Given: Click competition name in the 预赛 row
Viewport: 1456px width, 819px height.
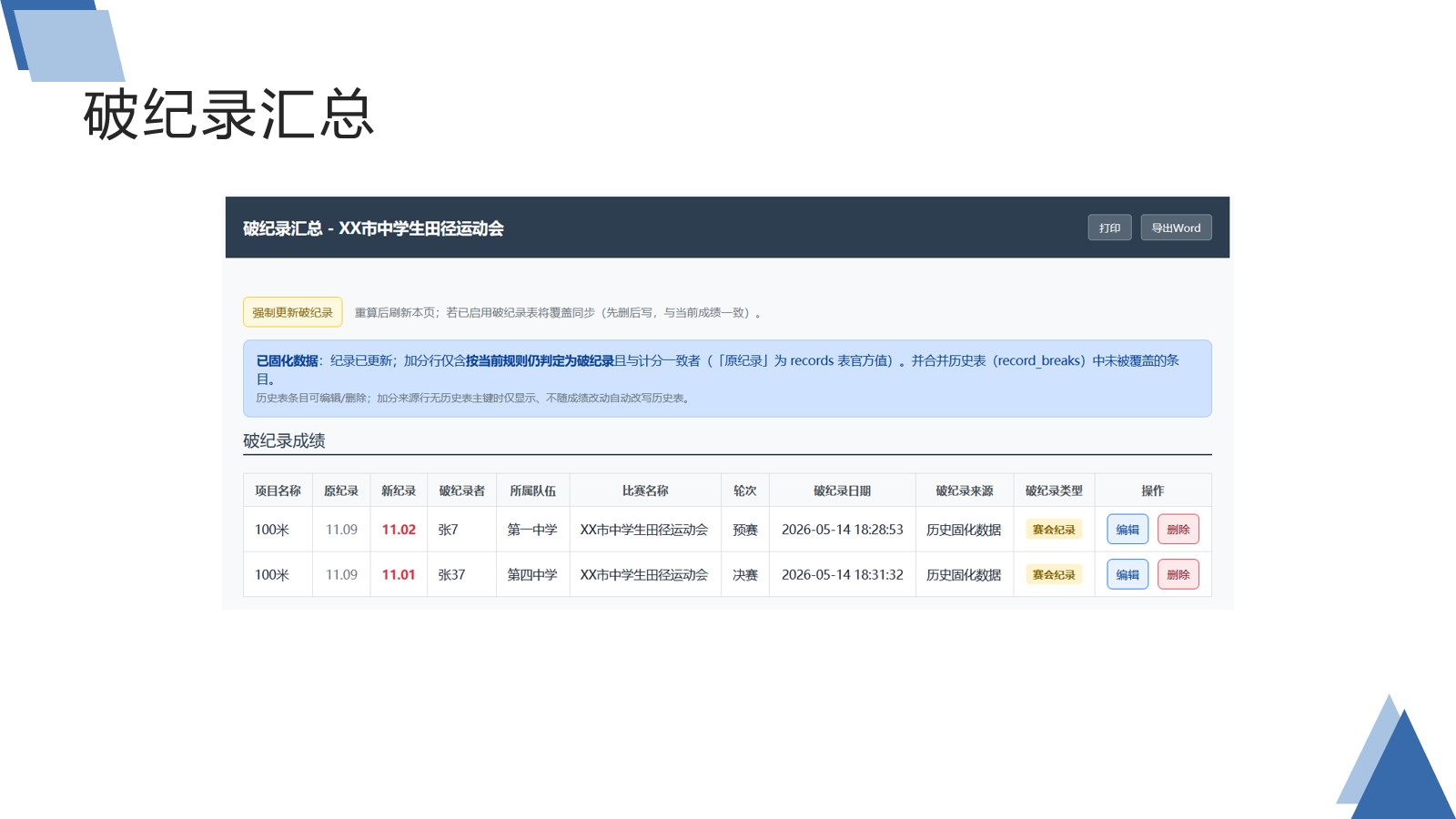Looking at the screenshot, I should (644, 530).
